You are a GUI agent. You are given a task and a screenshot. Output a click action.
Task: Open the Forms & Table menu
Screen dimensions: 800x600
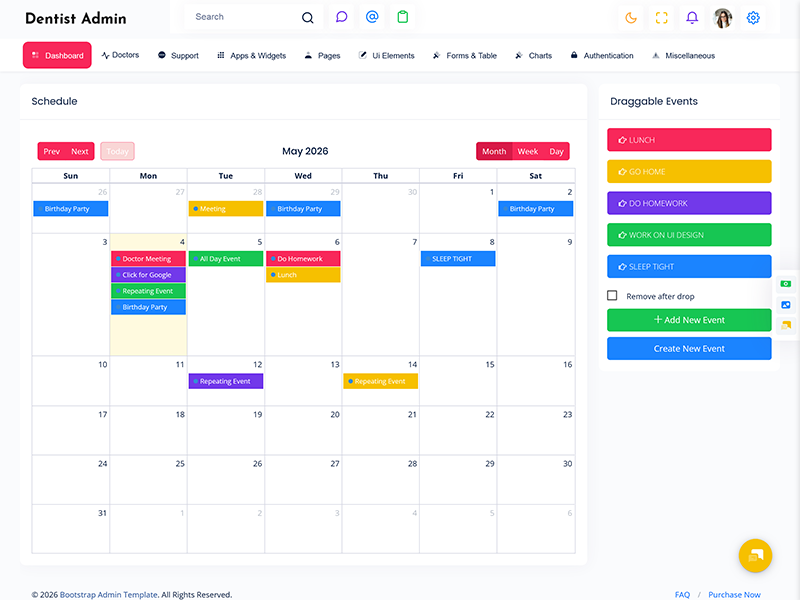464,55
